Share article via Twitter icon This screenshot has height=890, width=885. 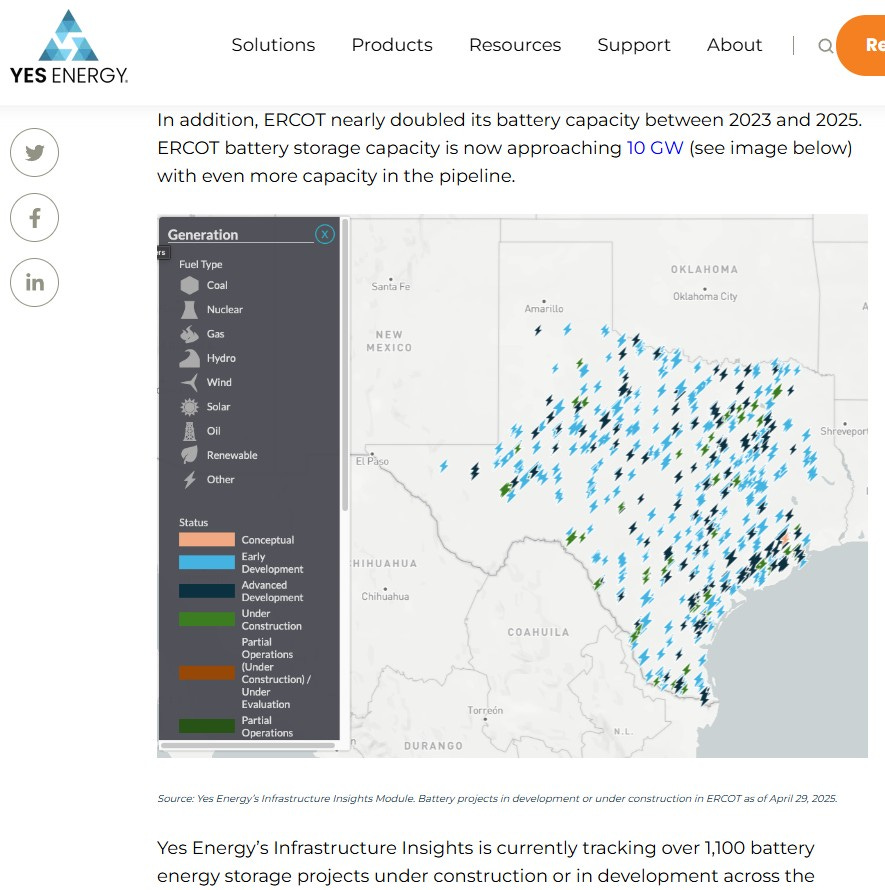click(x=35, y=152)
